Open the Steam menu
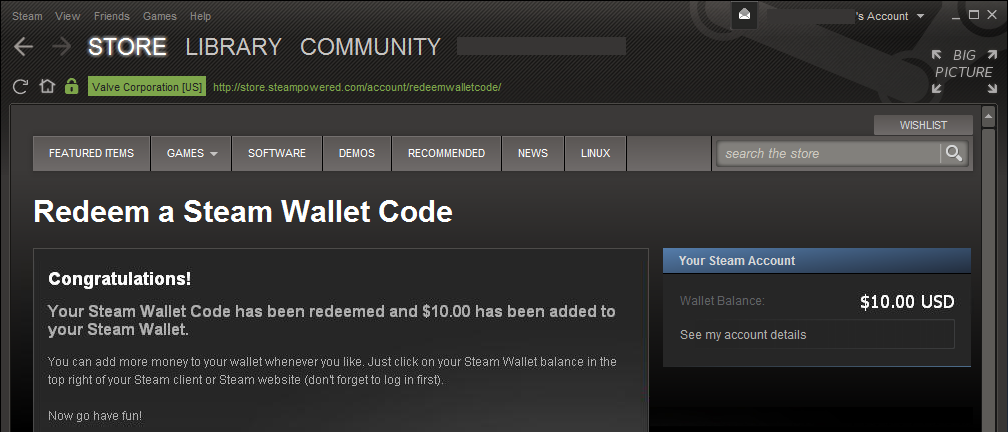This screenshot has width=1008, height=432. coord(27,16)
